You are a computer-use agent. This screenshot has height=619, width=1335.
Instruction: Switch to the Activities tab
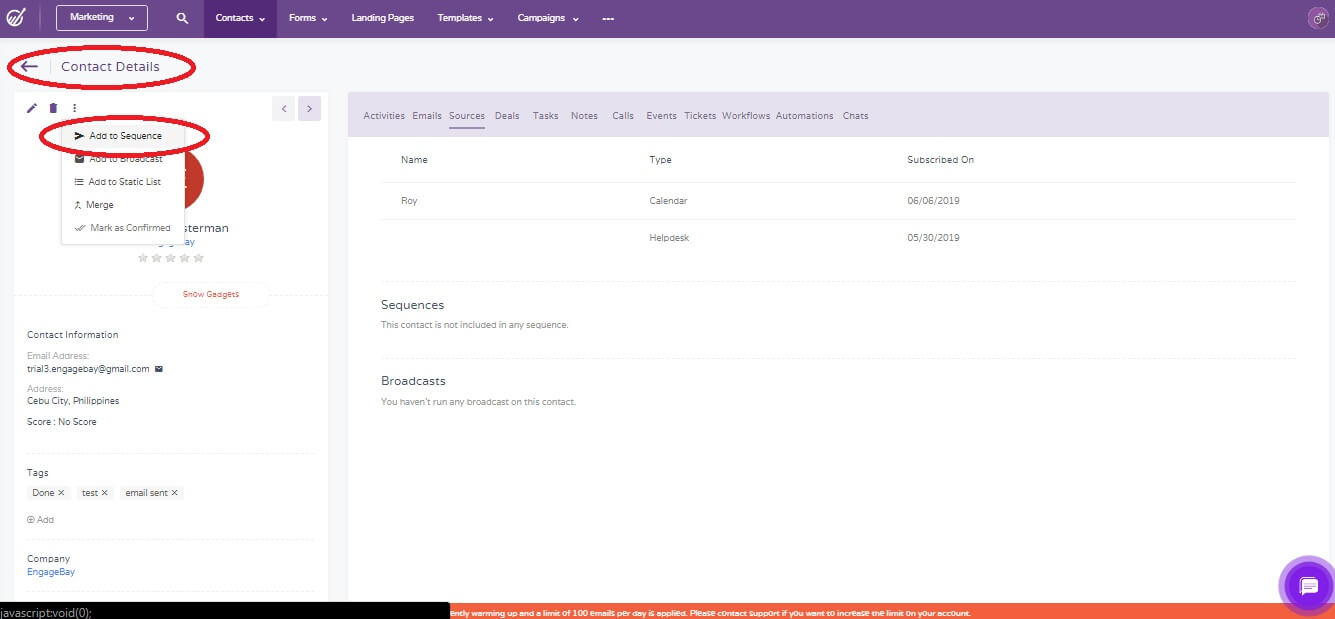point(384,115)
